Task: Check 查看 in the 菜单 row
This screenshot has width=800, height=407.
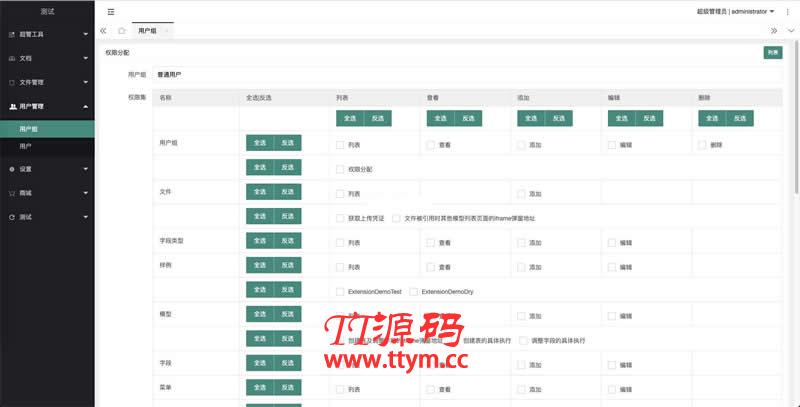Action: point(431,390)
